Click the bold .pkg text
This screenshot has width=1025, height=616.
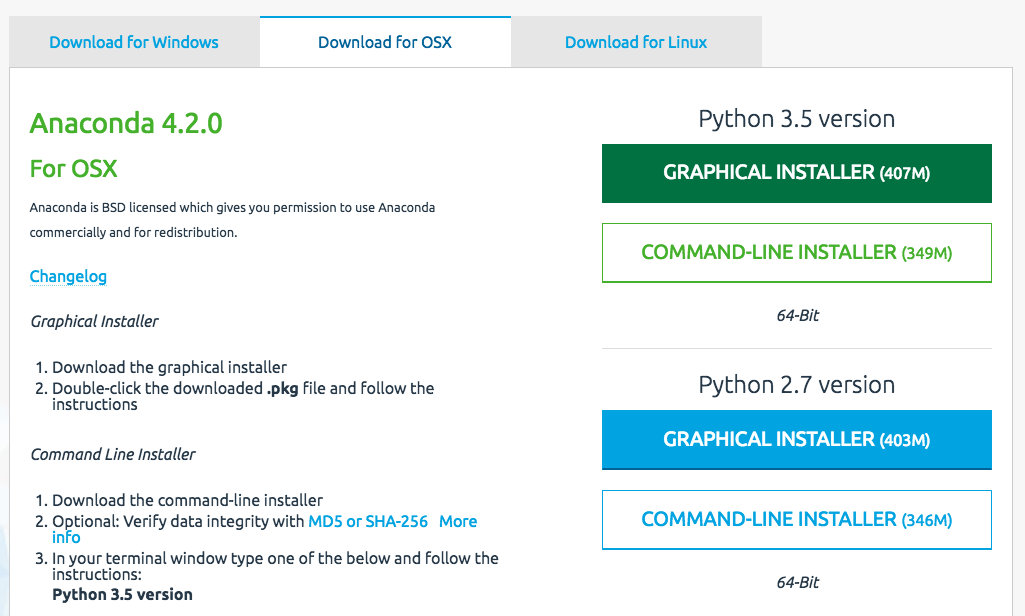coord(282,388)
